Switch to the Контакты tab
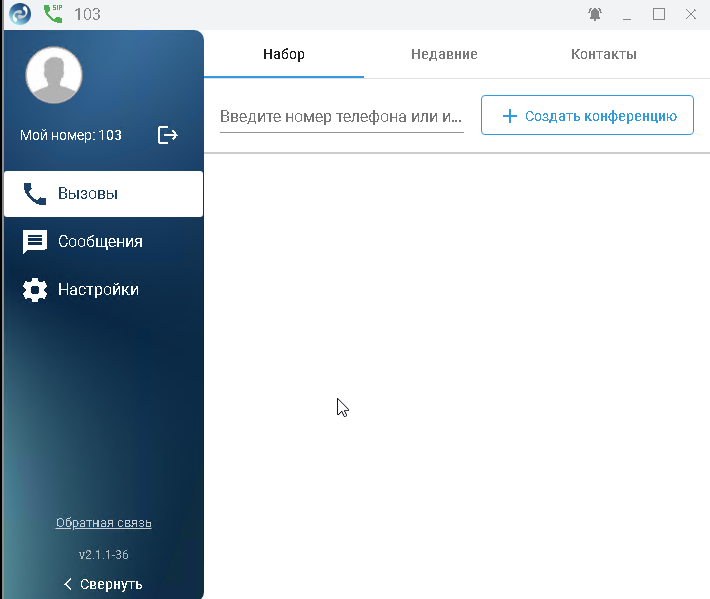This screenshot has height=599, width=710. point(604,54)
